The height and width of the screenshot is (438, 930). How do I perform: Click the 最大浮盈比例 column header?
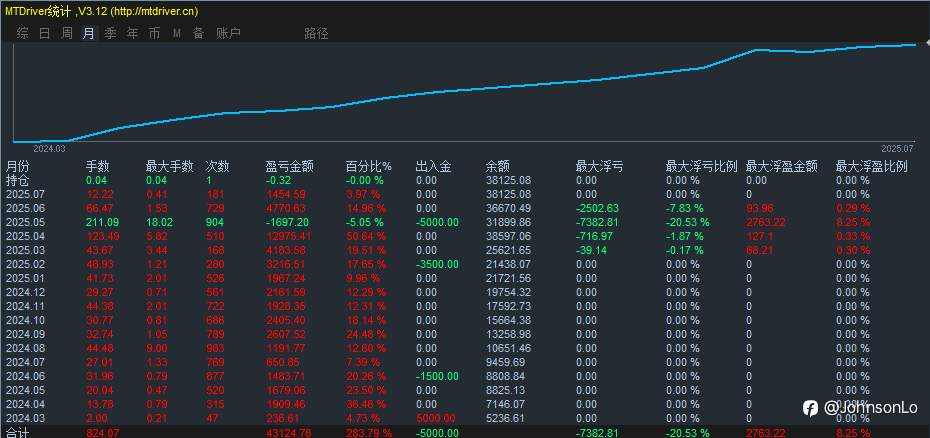click(x=871, y=167)
